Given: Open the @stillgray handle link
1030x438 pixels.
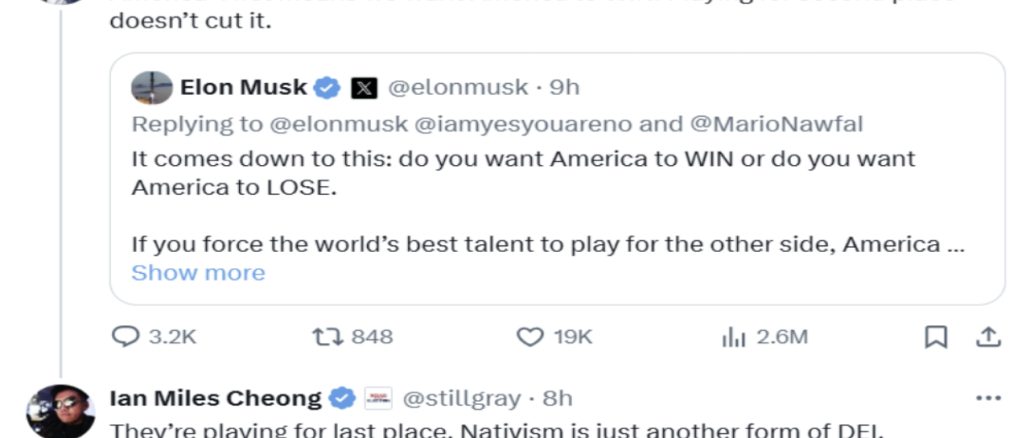Looking at the screenshot, I should 461,399.
